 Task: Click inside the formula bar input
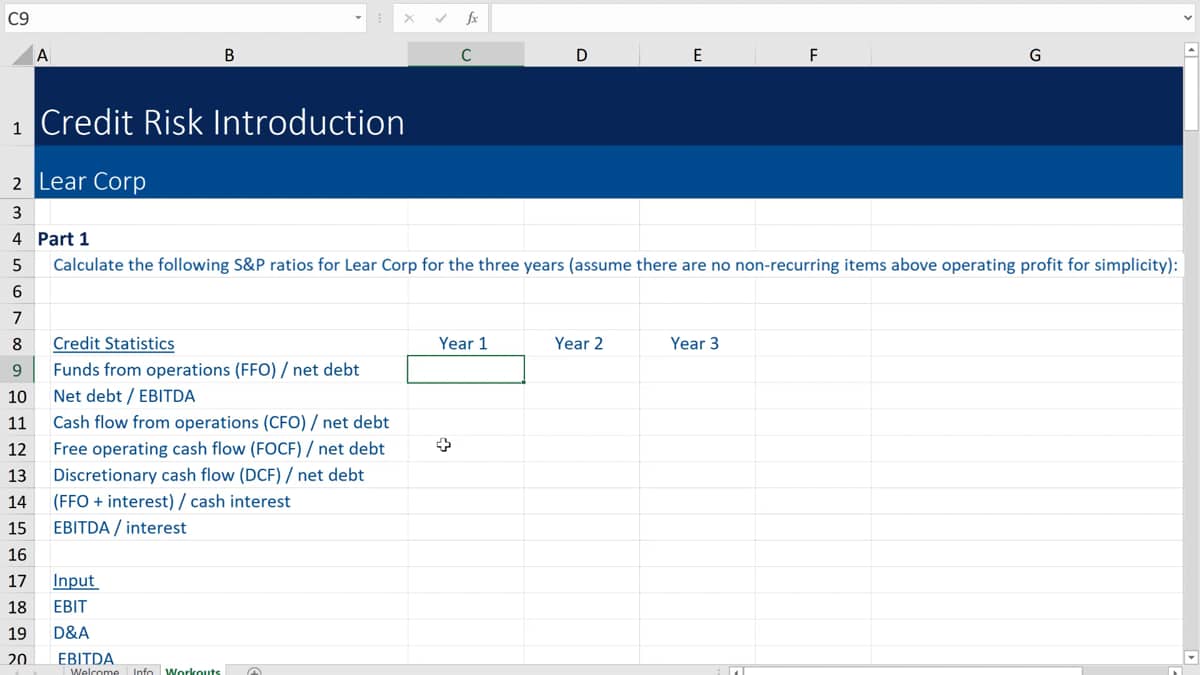click(x=834, y=18)
